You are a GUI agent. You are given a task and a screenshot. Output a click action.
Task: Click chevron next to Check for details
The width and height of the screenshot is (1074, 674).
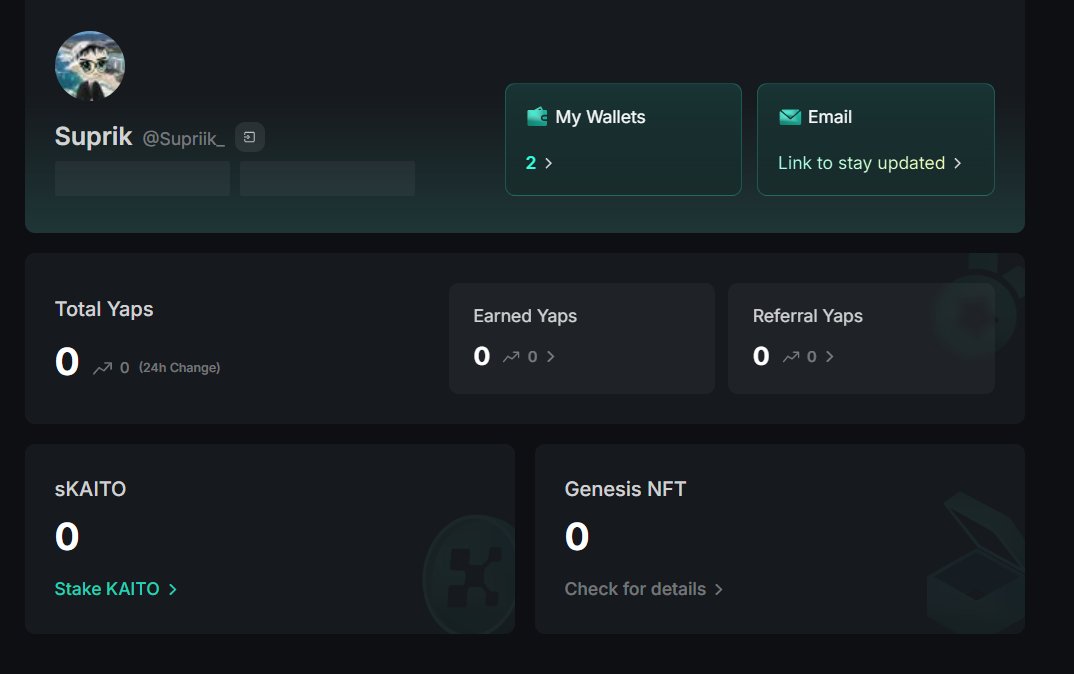719,589
